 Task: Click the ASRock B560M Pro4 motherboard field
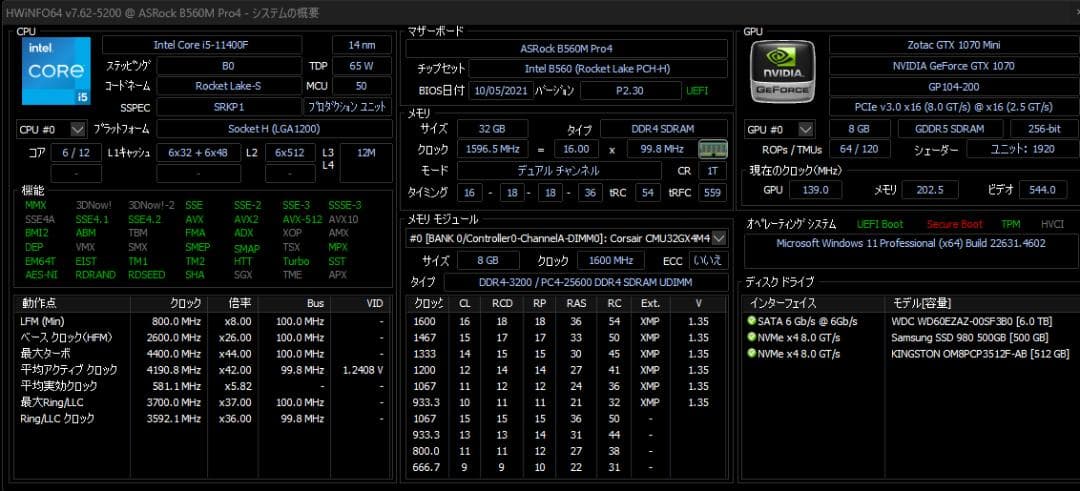click(566, 49)
